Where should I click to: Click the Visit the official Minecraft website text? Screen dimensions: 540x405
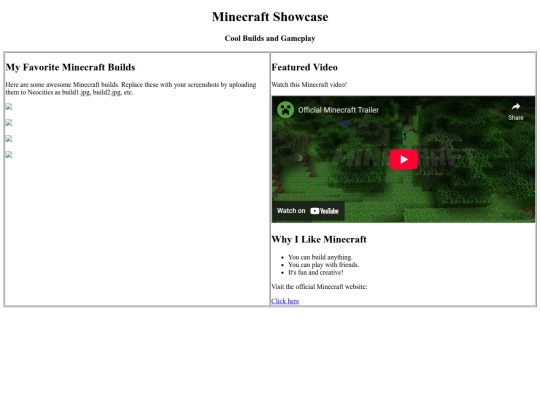pos(319,287)
